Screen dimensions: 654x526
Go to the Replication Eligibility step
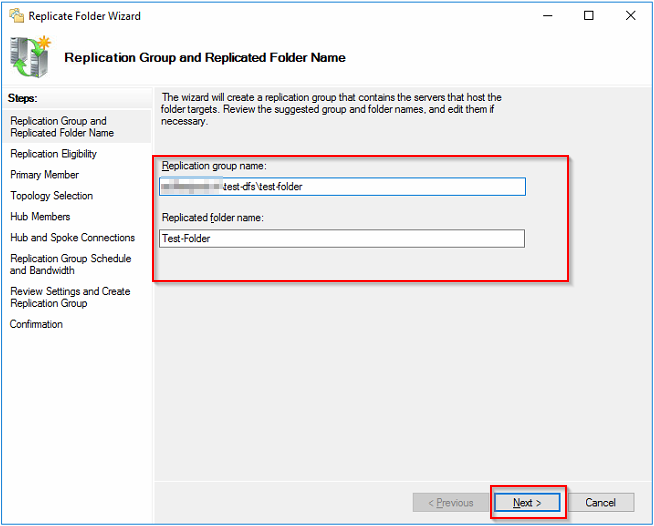pos(54,154)
